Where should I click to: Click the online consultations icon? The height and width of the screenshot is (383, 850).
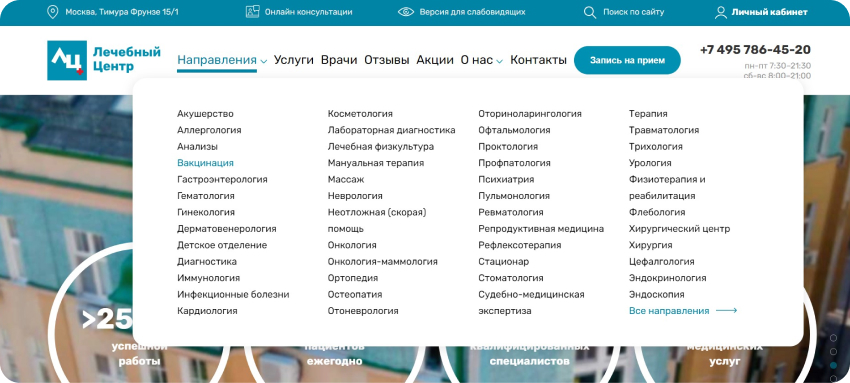(x=253, y=12)
